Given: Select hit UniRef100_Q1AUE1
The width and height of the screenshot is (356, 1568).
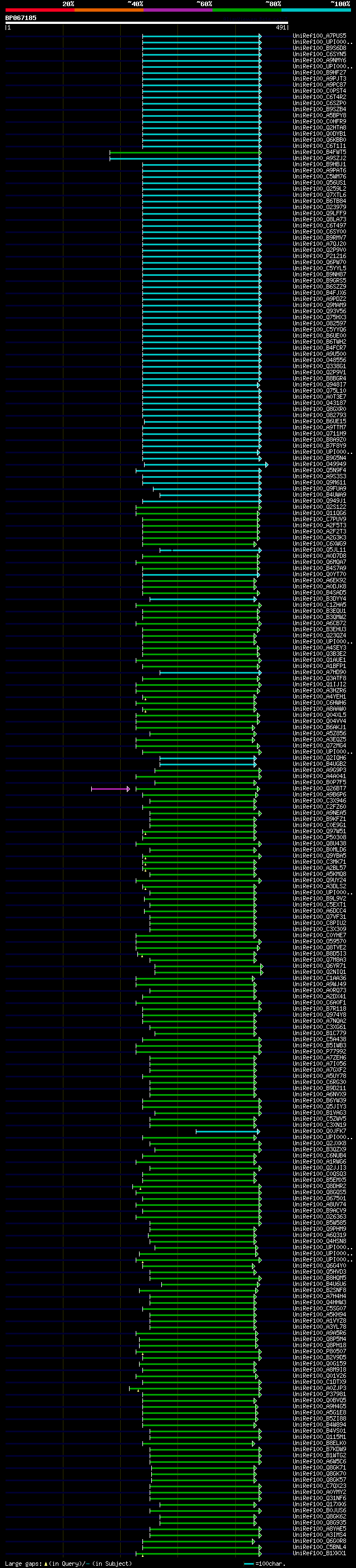Looking at the screenshot, I should pos(319,660).
